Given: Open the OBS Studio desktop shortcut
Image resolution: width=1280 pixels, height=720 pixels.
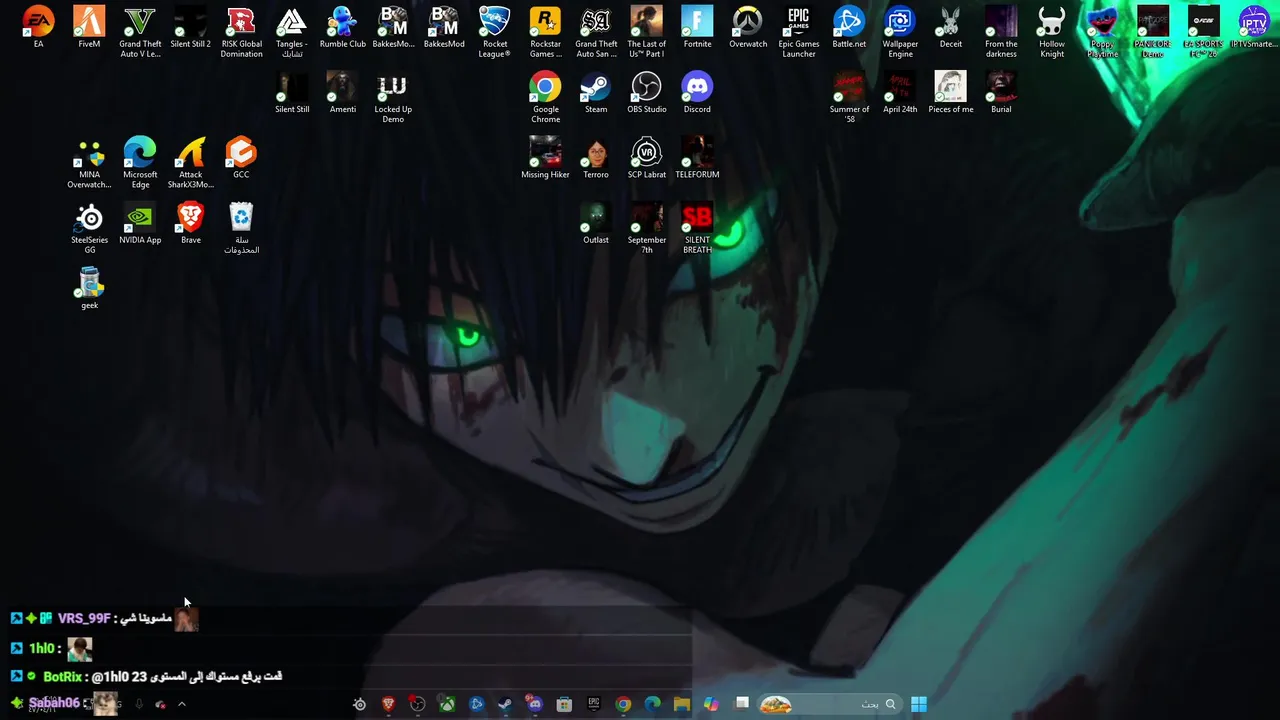Looking at the screenshot, I should [x=647, y=93].
